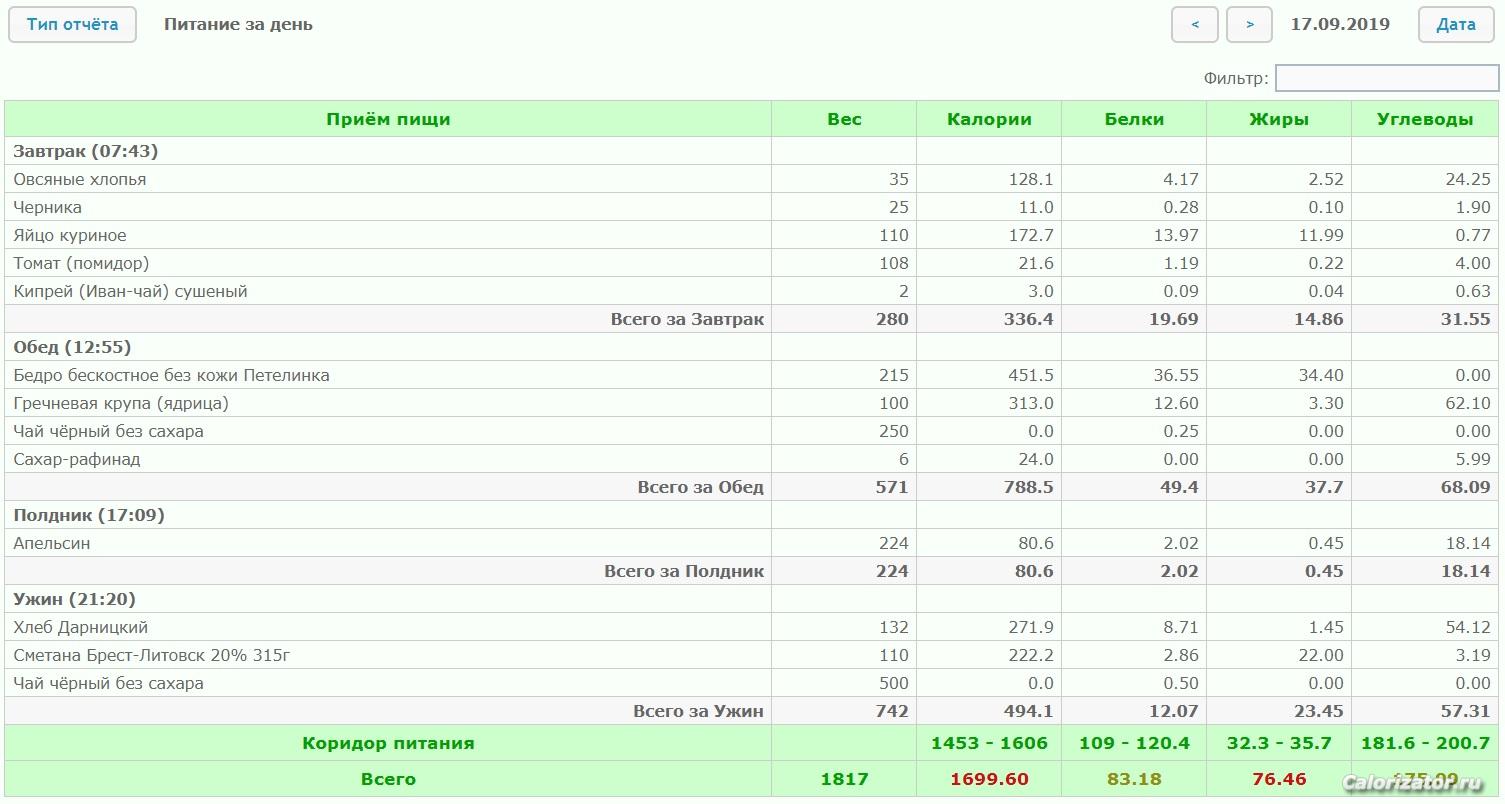Click the Коридор питания label
This screenshot has height=804, width=1505.
click(388, 743)
